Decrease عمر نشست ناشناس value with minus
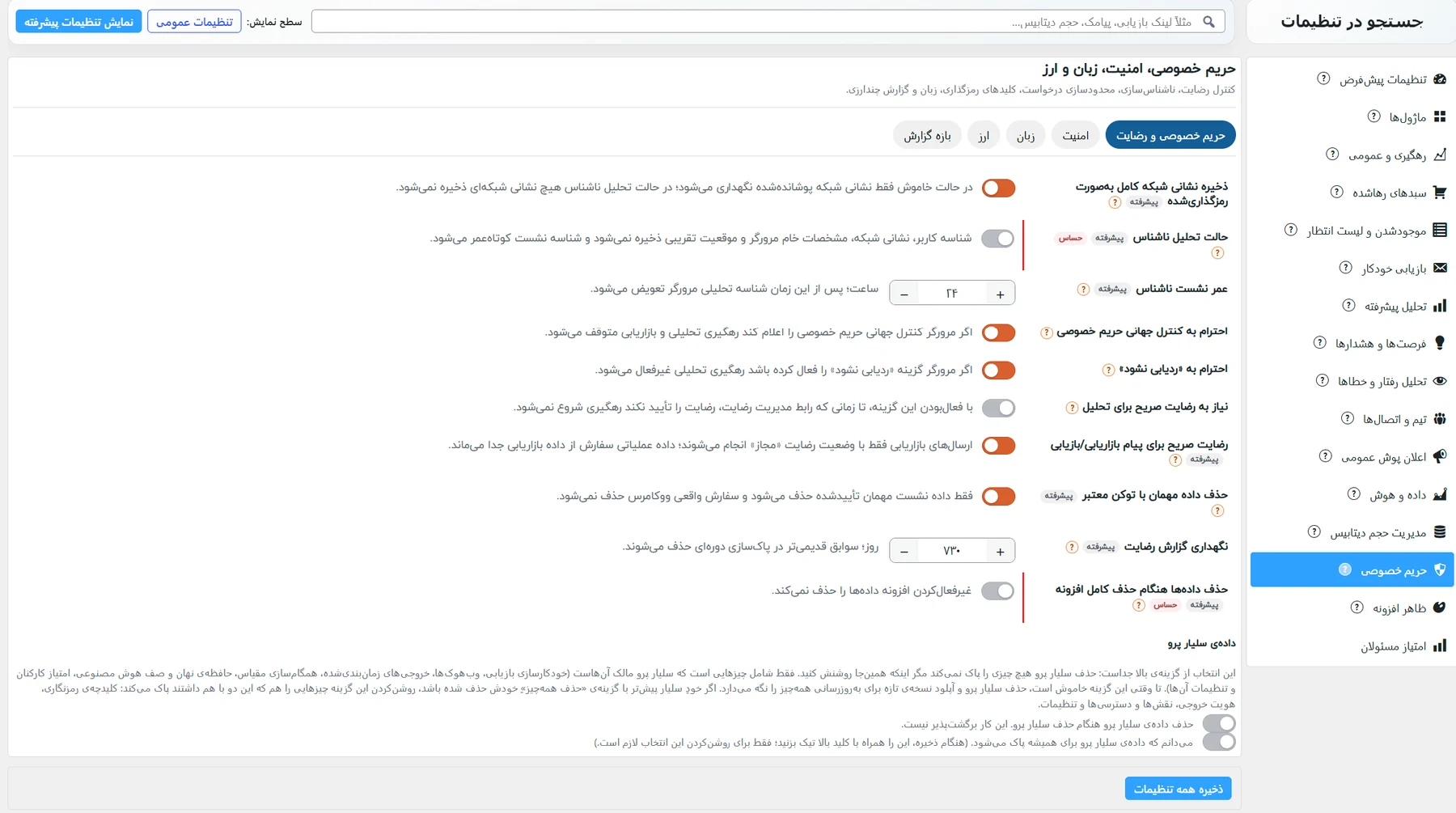 pyautogui.click(x=904, y=294)
